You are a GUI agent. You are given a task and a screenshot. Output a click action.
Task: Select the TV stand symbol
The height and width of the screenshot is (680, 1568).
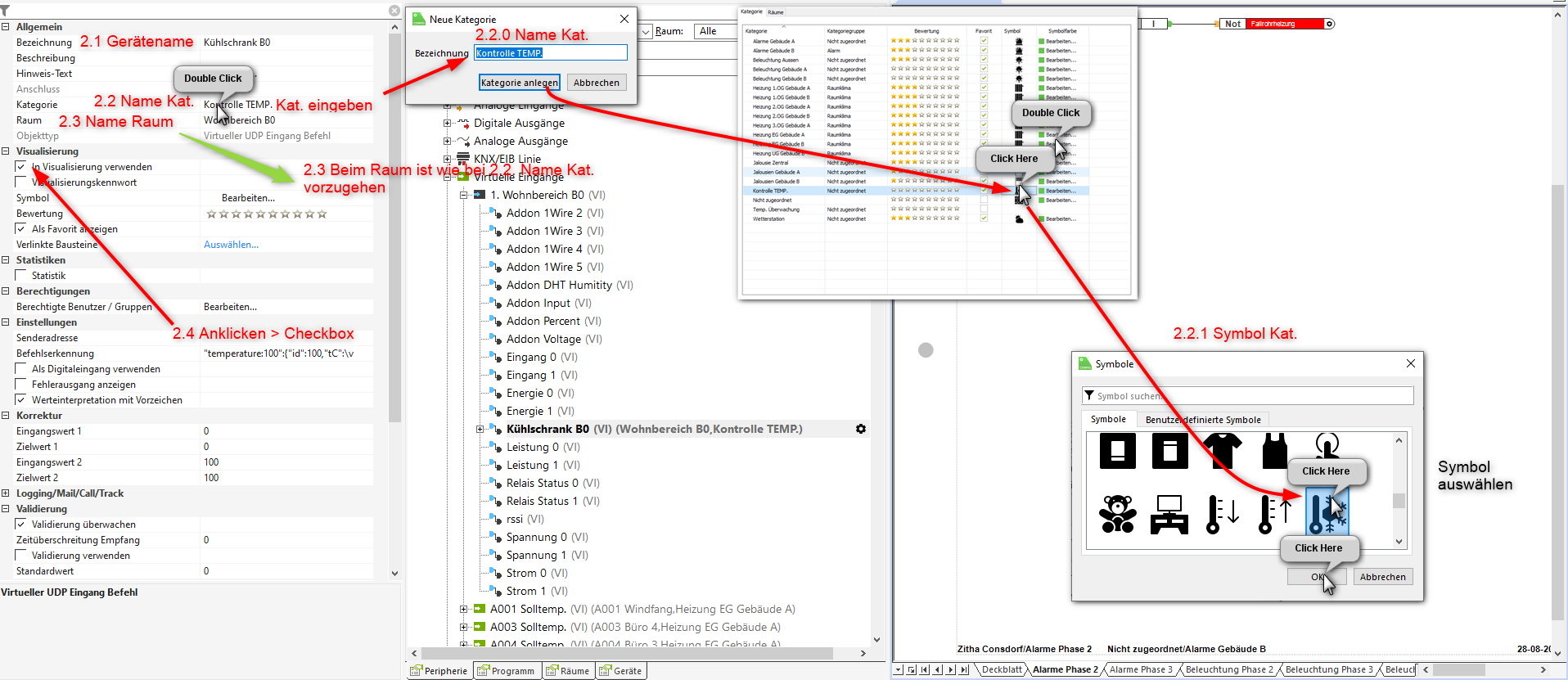click(x=1169, y=514)
